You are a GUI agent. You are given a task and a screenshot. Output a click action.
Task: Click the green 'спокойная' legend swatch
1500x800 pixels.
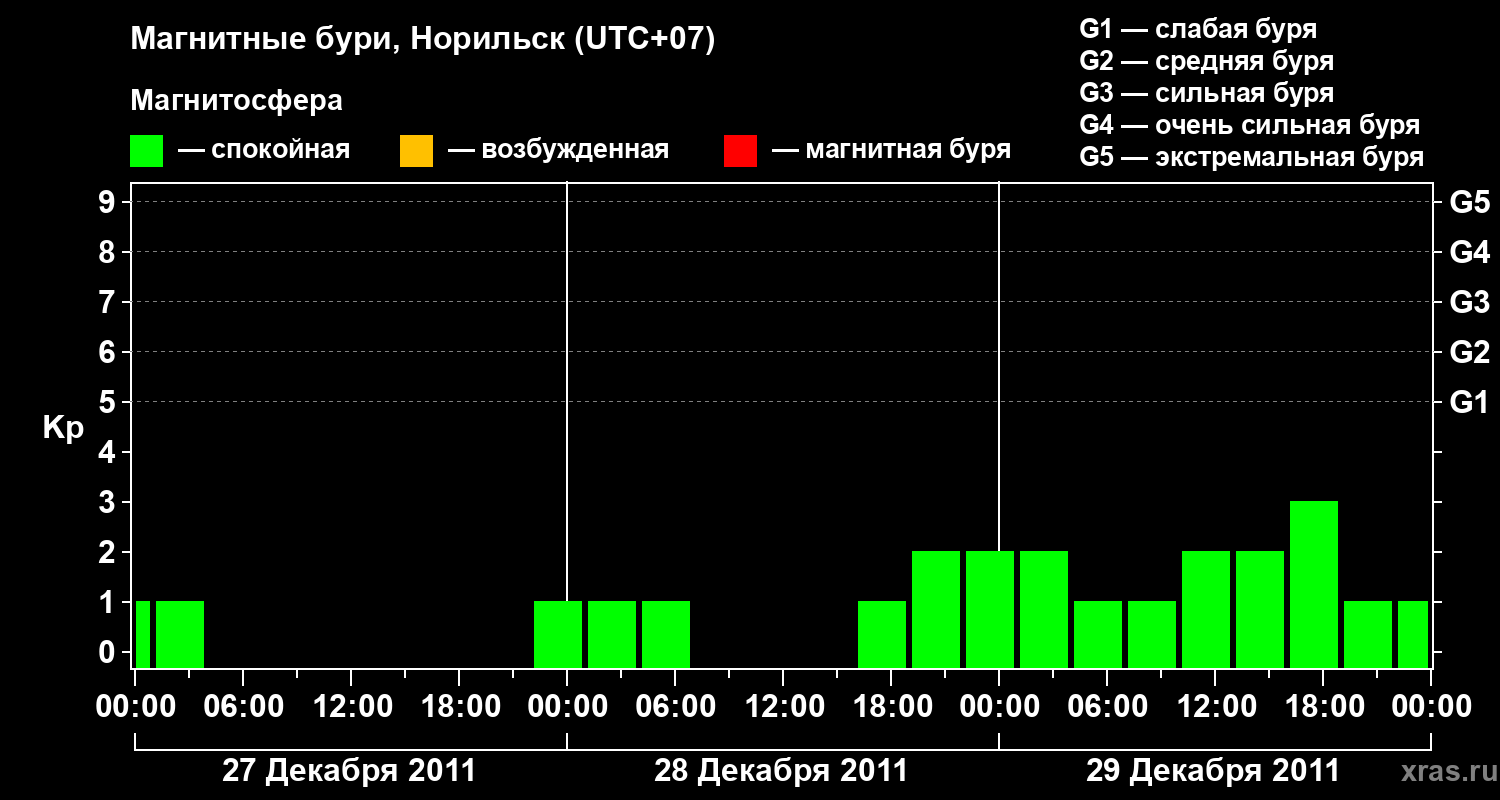[x=147, y=151]
